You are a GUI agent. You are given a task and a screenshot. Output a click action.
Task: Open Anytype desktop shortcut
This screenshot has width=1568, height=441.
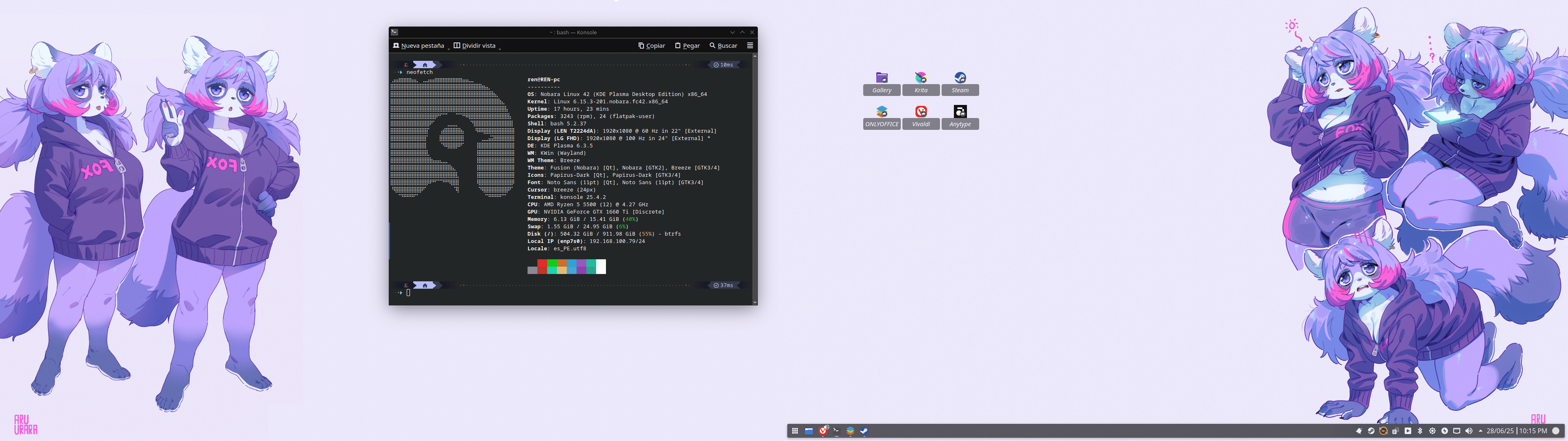(960, 112)
